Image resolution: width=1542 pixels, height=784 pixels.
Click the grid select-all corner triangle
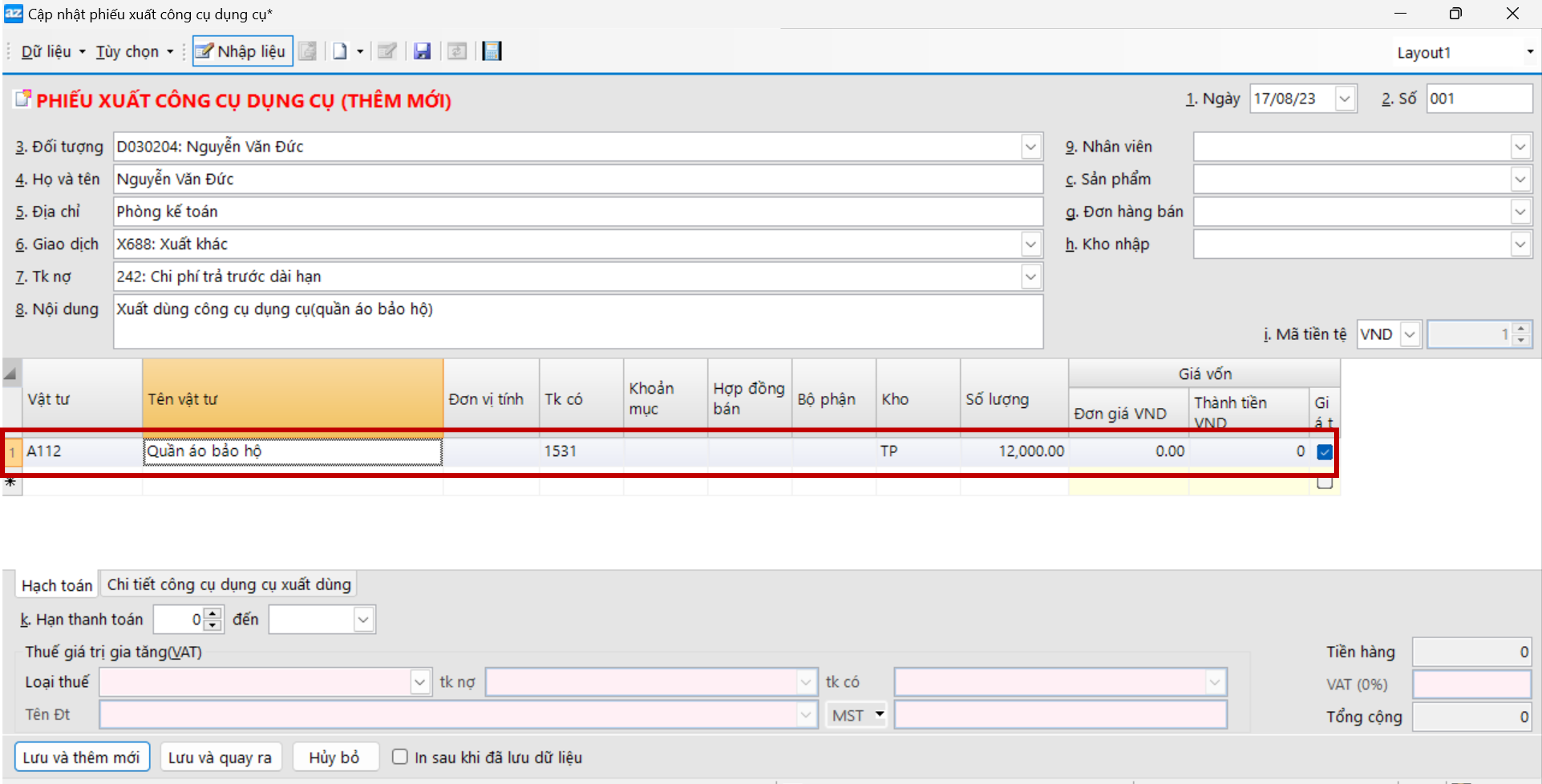point(10,374)
